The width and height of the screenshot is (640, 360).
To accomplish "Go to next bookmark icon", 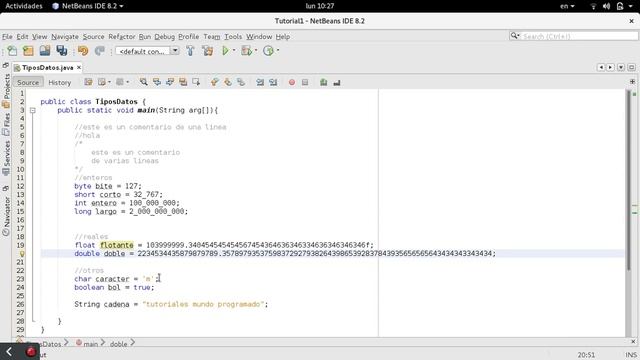I will (228, 82).
